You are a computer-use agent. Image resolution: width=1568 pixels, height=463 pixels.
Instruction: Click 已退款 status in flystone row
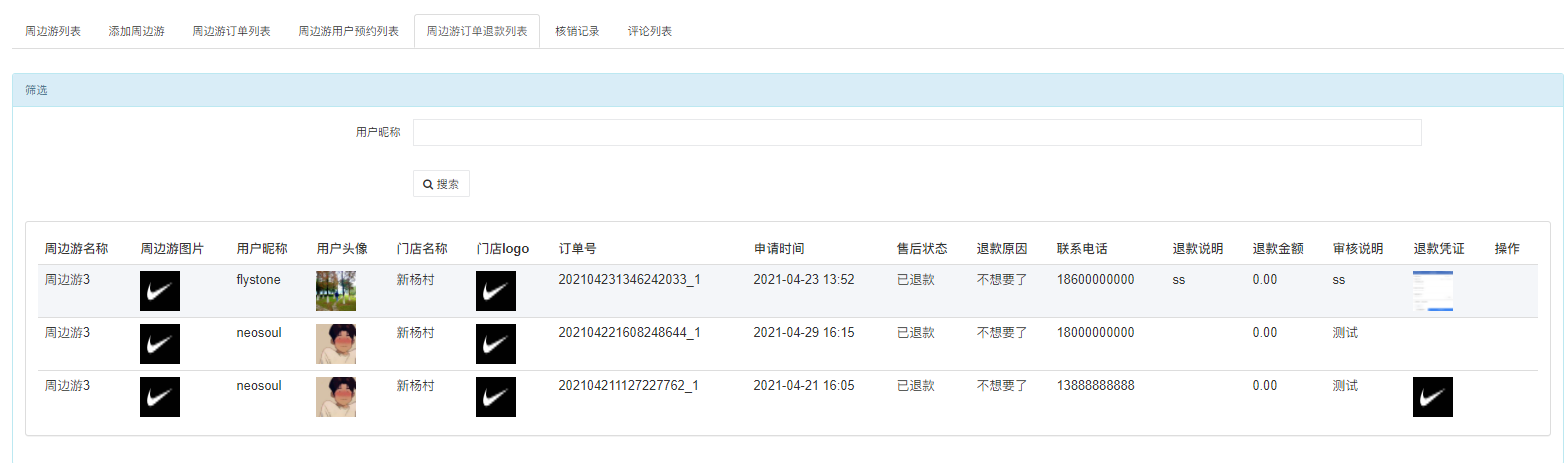pyautogui.click(x=916, y=279)
